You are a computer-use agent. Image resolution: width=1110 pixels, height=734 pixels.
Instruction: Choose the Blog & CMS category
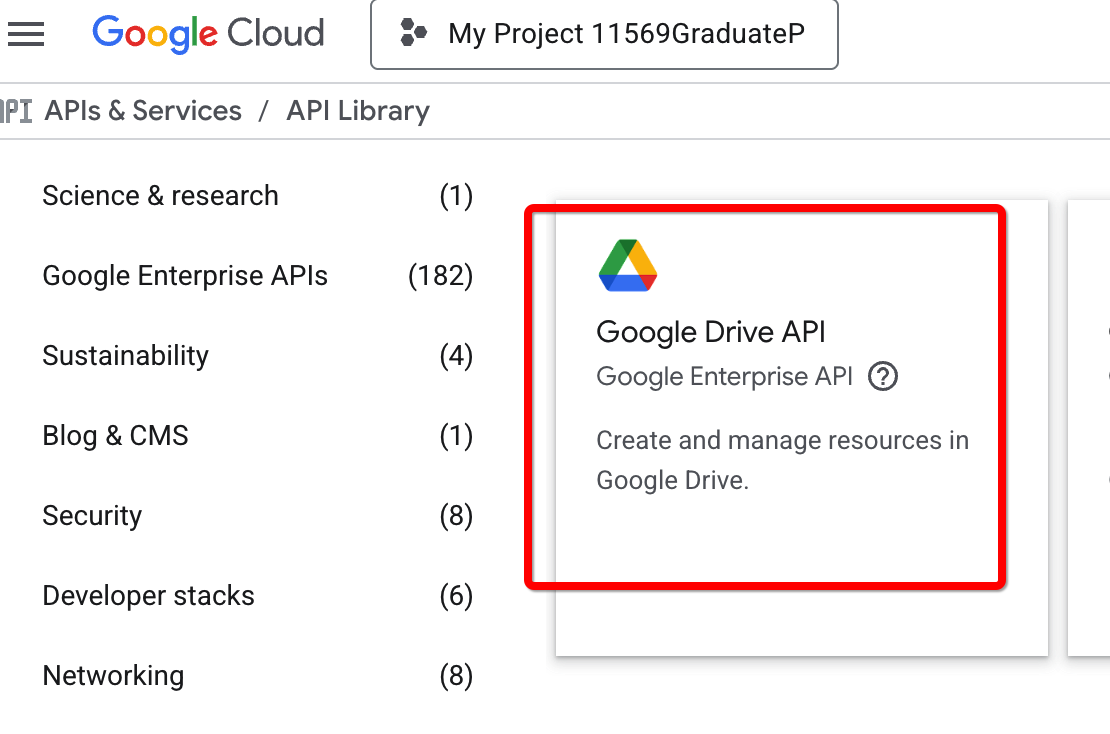click(258, 436)
